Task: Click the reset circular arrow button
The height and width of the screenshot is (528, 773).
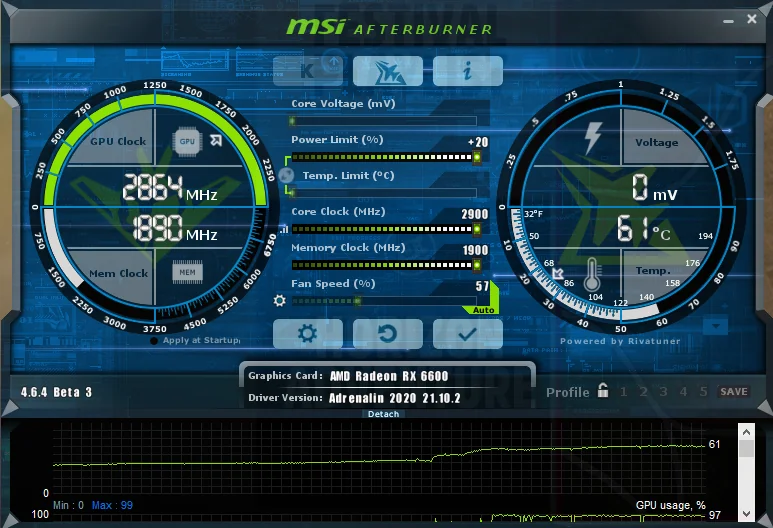Action: click(387, 334)
